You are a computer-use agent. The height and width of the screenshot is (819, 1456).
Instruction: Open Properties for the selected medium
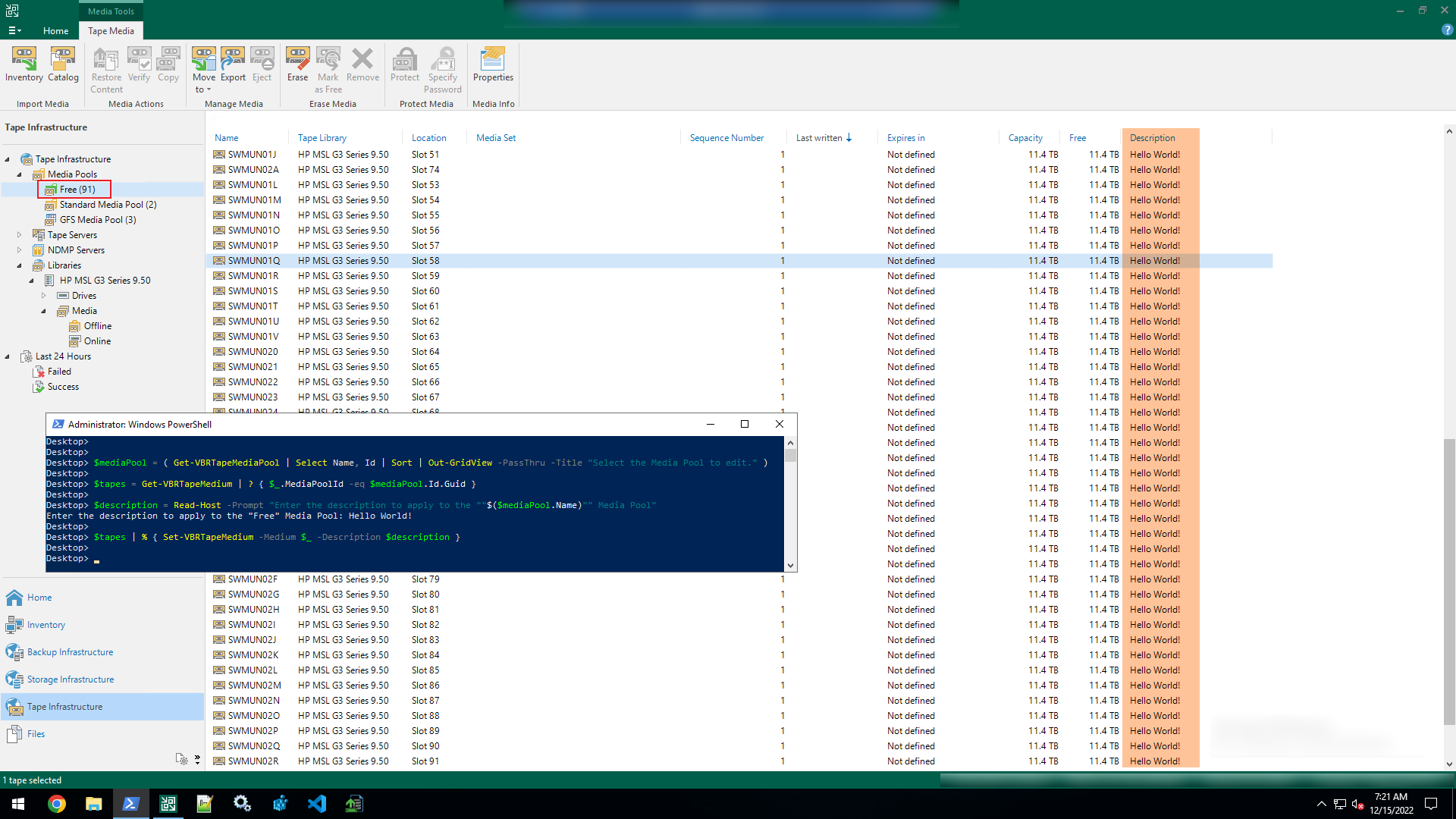[493, 67]
